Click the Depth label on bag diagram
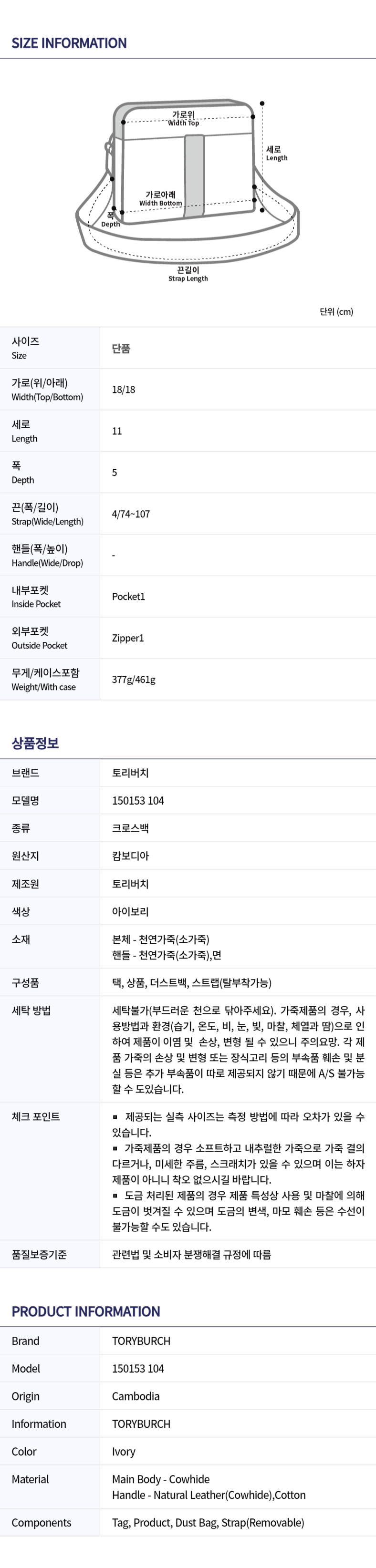The height and width of the screenshot is (1568, 376). (x=110, y=219)
